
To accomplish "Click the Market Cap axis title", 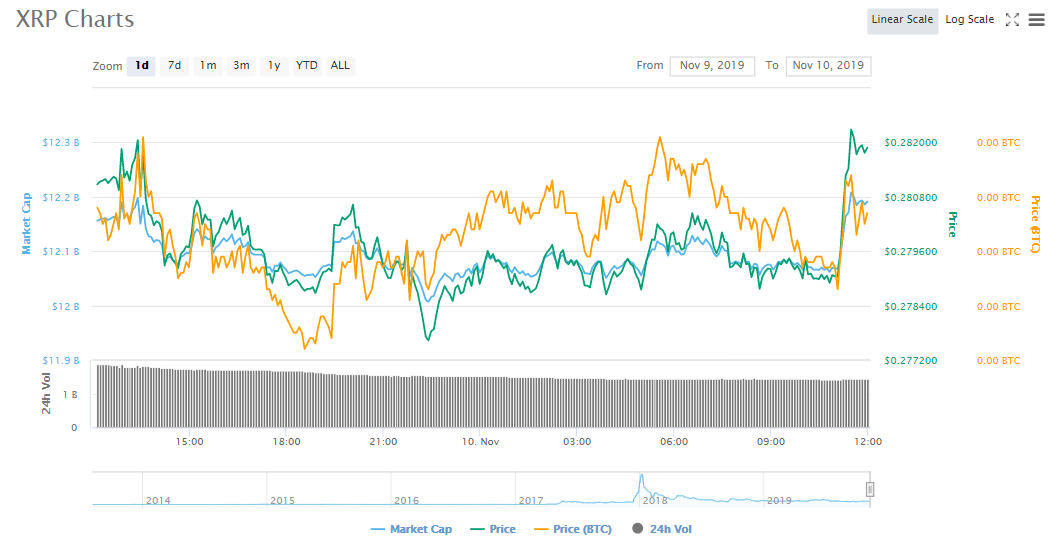I will 26,224.
